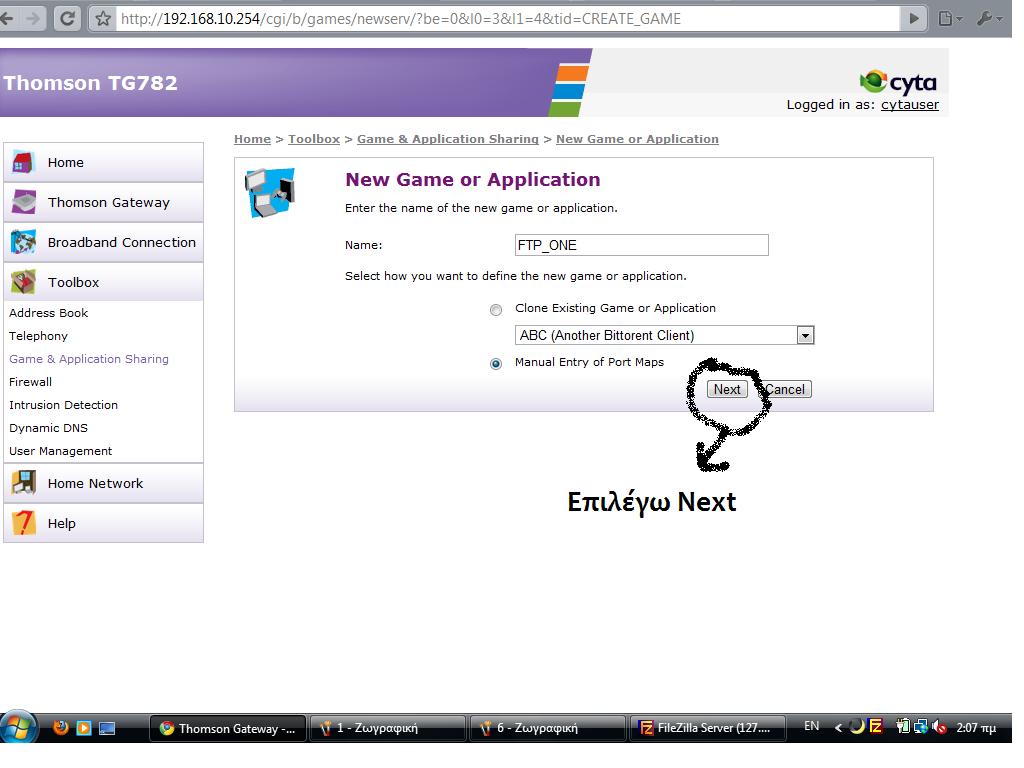Launch media player from quick launch

point(84,728)
